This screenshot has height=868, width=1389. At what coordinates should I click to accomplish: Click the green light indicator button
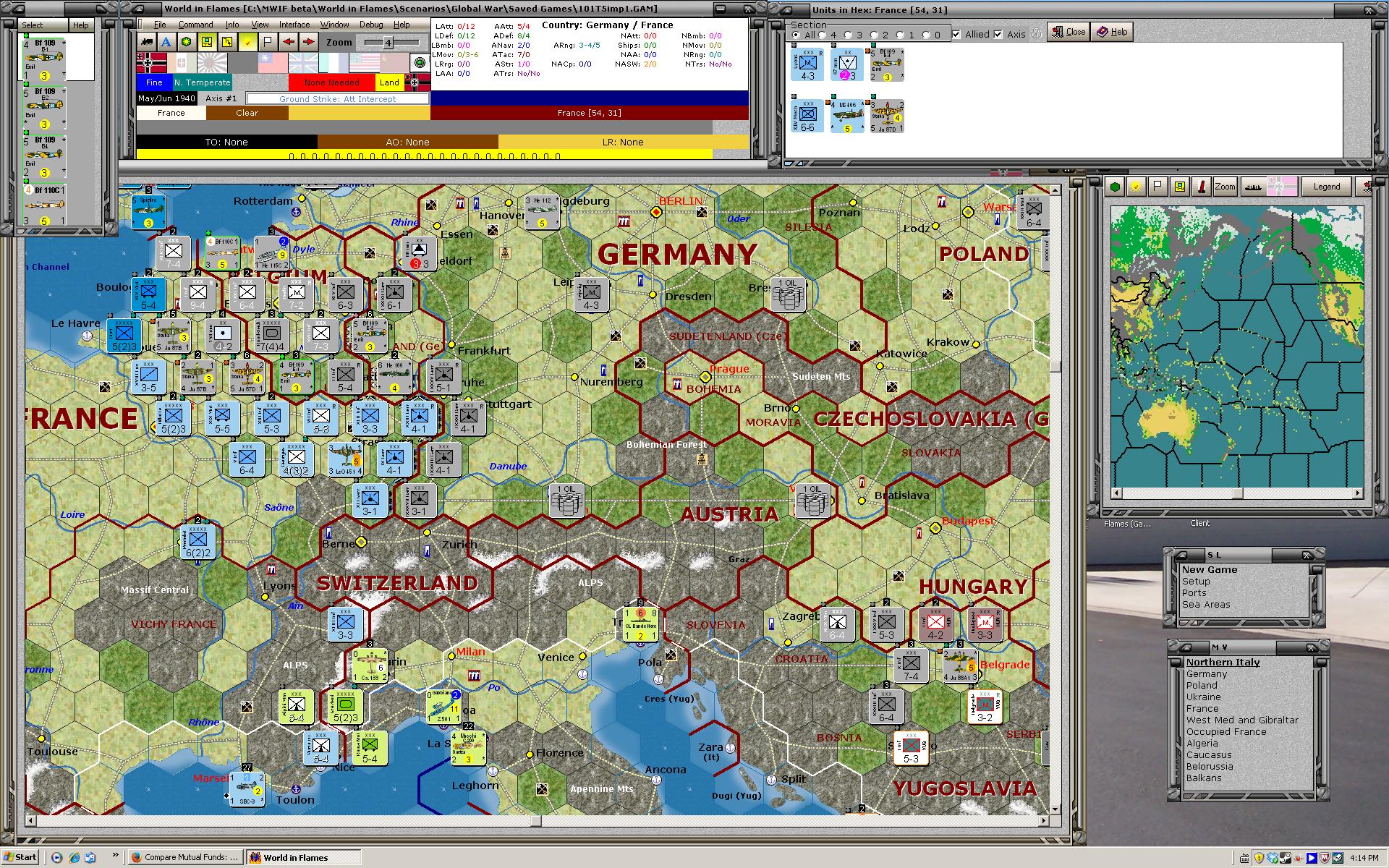click(x=420, y=63)
